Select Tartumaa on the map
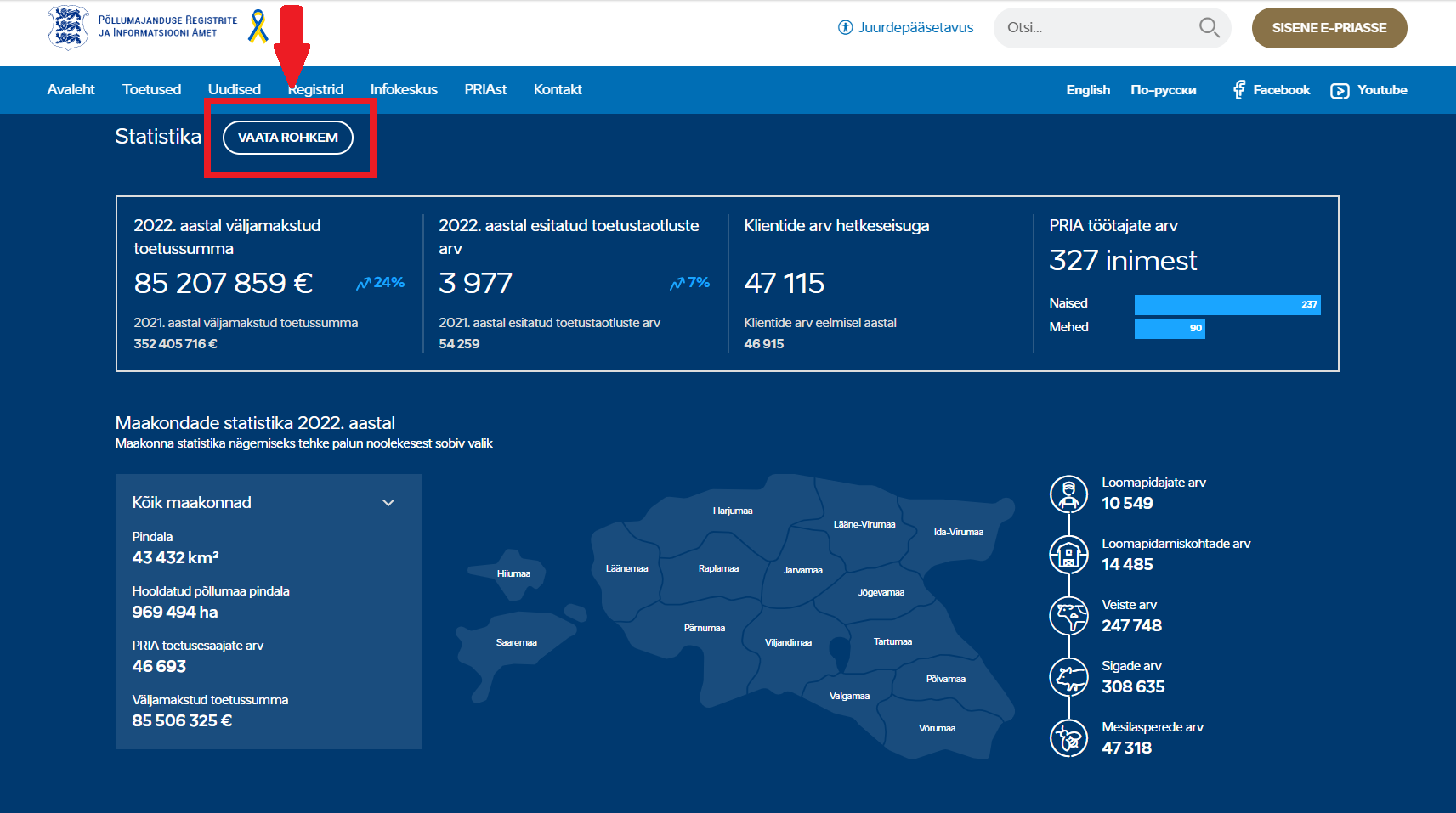This screenshot has width=1456, height=813. (892, 641)
